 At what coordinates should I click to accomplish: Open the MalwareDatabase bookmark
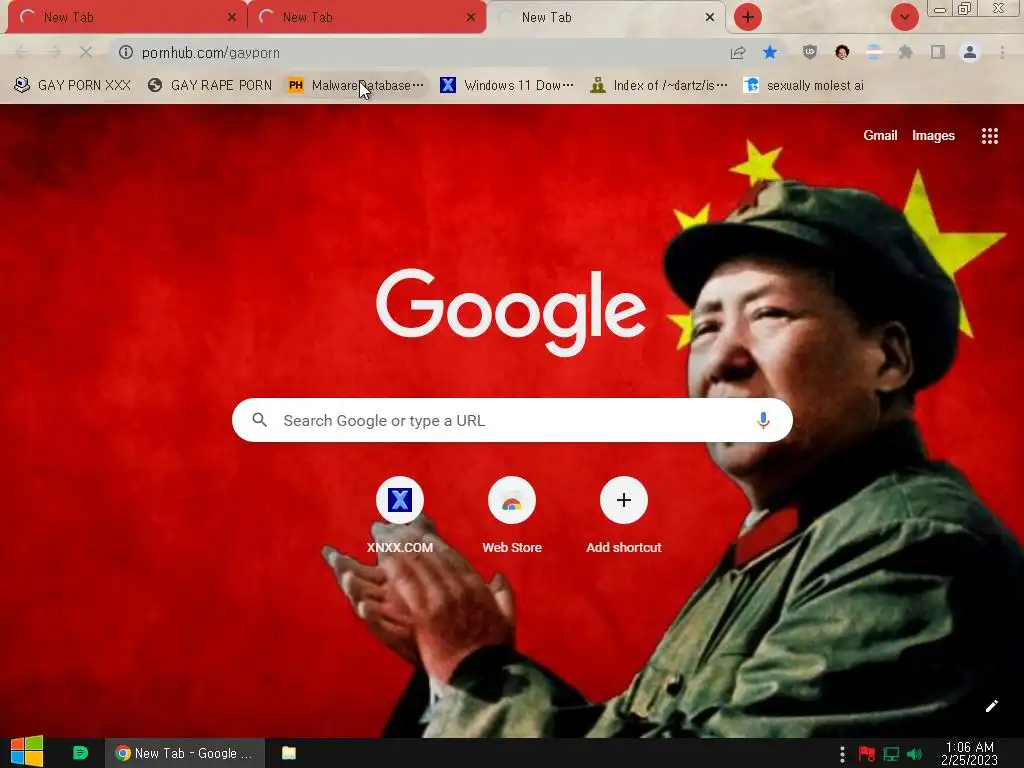(x=356, y=86)
